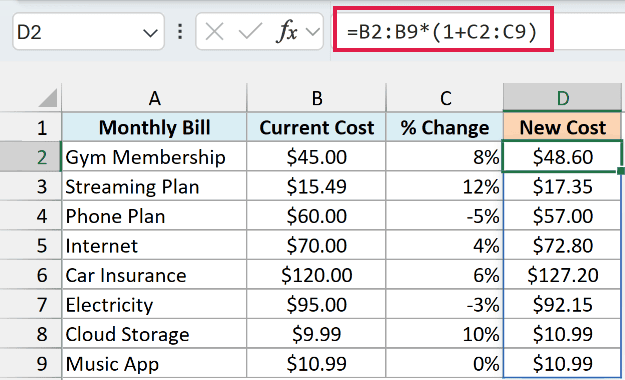Screen dimensions: 625x380
Task: Select the Streaming Plan cell
Action: [x=154, y=186]
